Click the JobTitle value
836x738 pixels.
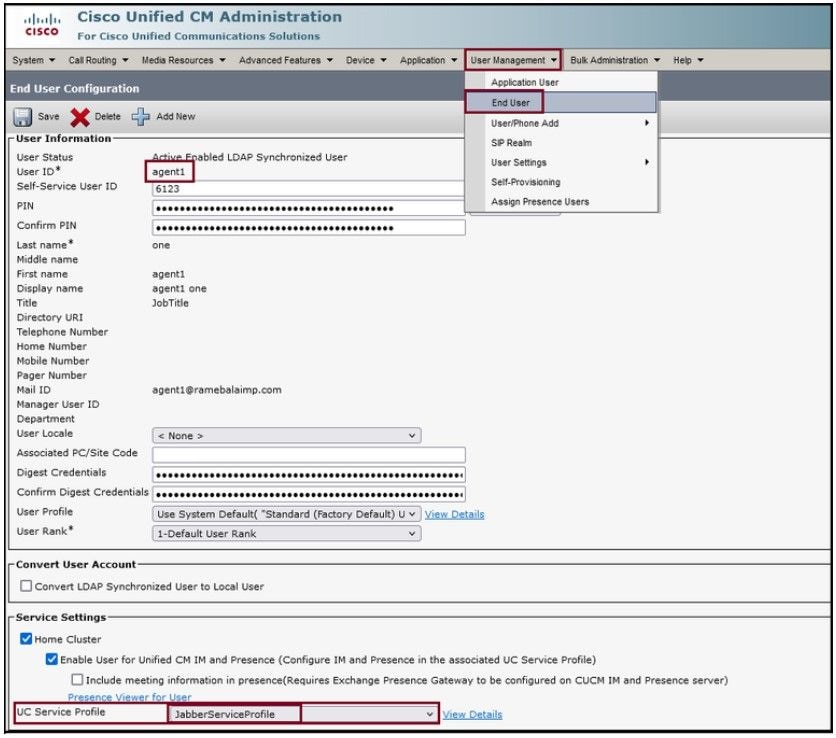[170, 303]
